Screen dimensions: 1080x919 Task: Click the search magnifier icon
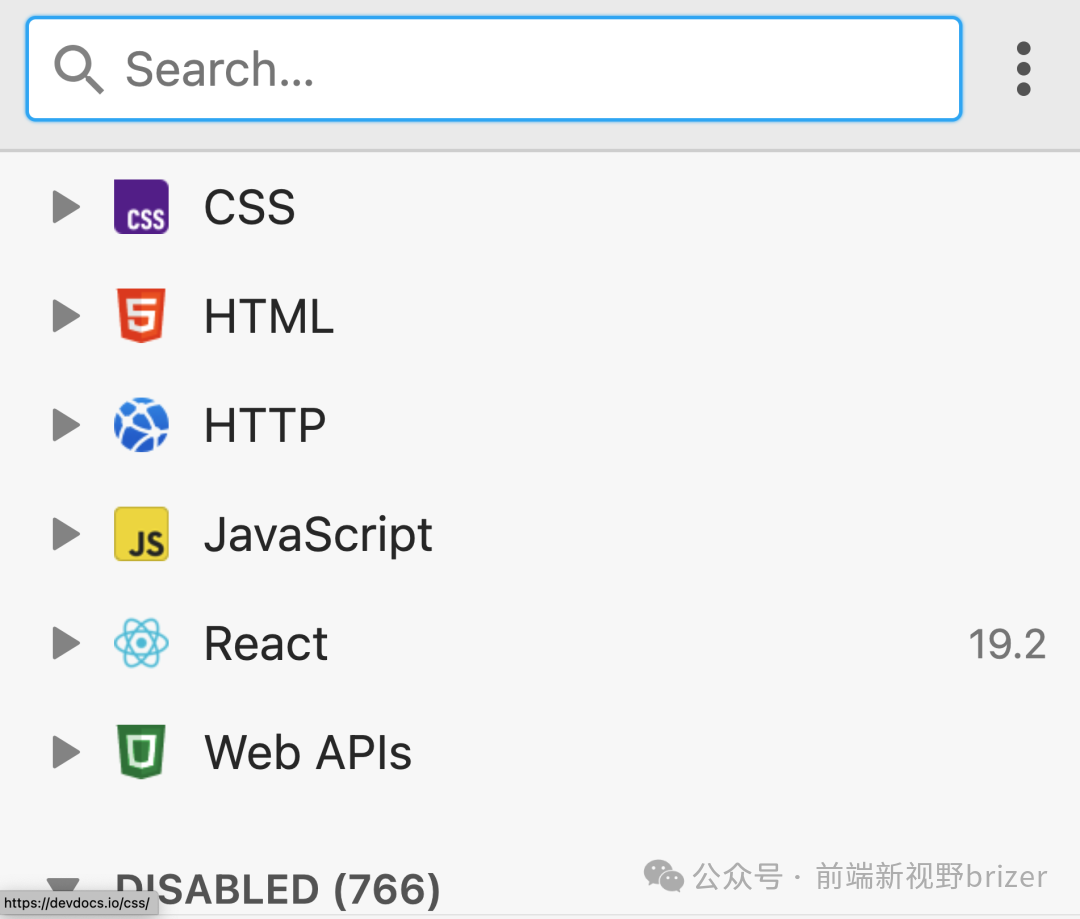click(x=79, y=70)
